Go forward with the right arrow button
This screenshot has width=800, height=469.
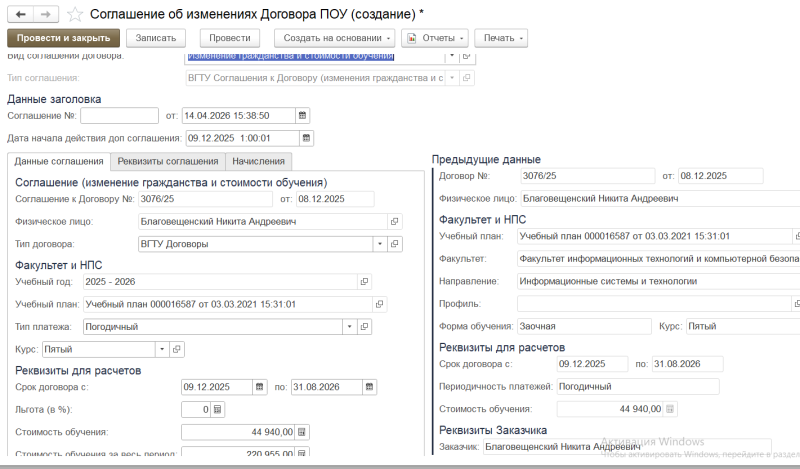click(46, 14)
